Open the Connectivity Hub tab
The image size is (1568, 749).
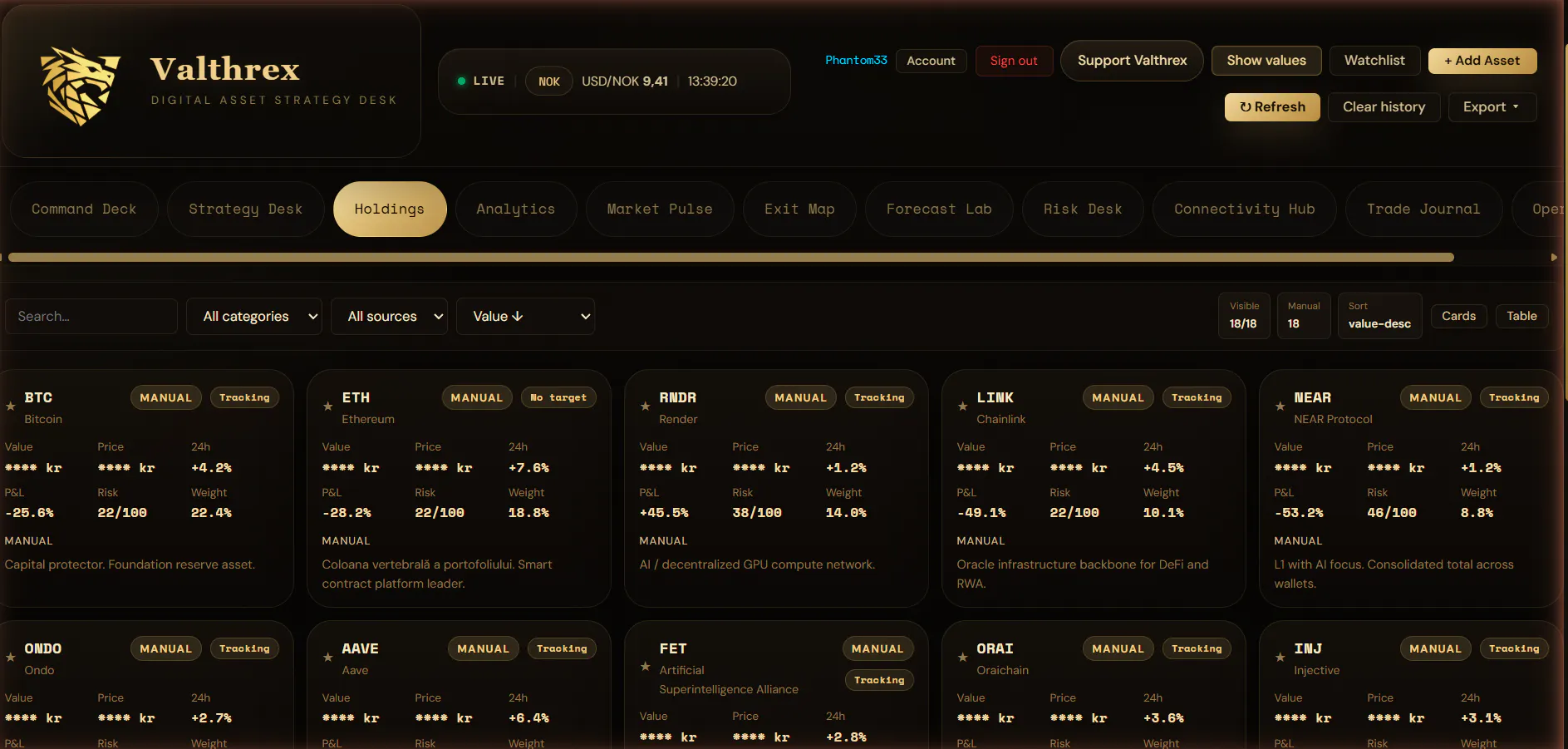point(1245,209)
